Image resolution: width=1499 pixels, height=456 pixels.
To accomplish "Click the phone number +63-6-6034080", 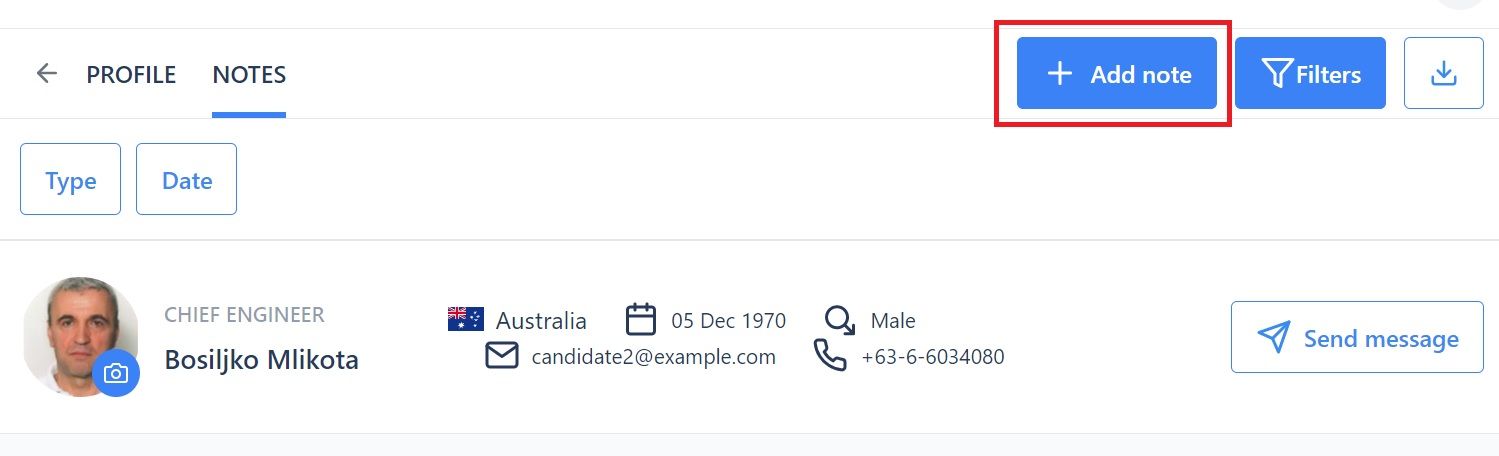I will [x=933, y=356].
